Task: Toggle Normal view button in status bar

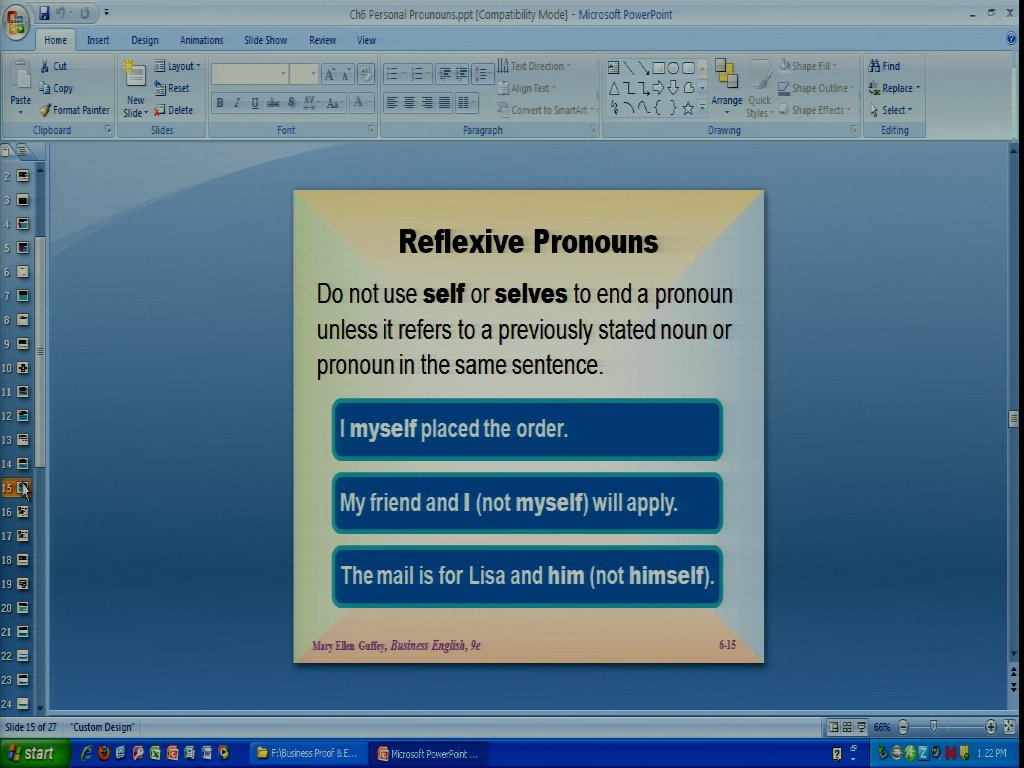Action: point(832,727)
